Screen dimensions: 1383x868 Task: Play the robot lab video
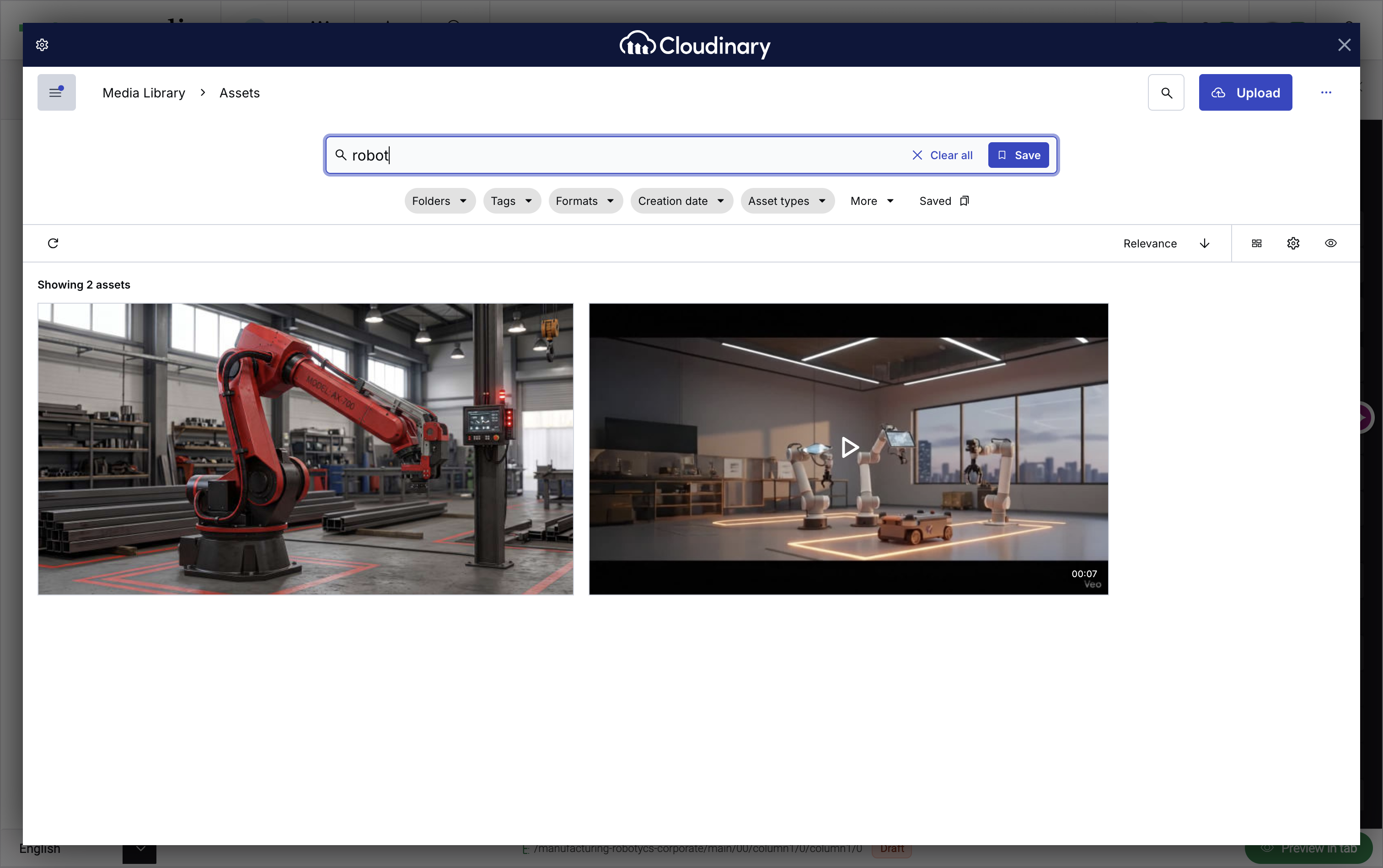(x=848, y=448)
